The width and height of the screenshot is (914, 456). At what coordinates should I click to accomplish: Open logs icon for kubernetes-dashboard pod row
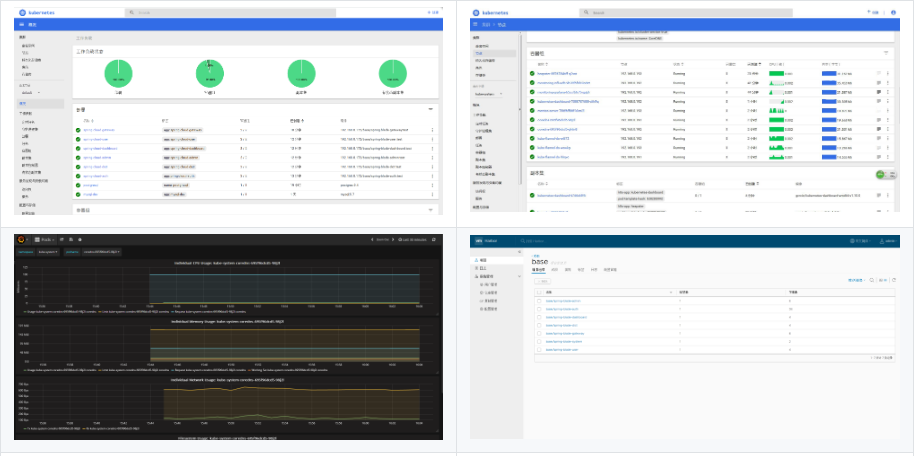(x=878, y=101)
